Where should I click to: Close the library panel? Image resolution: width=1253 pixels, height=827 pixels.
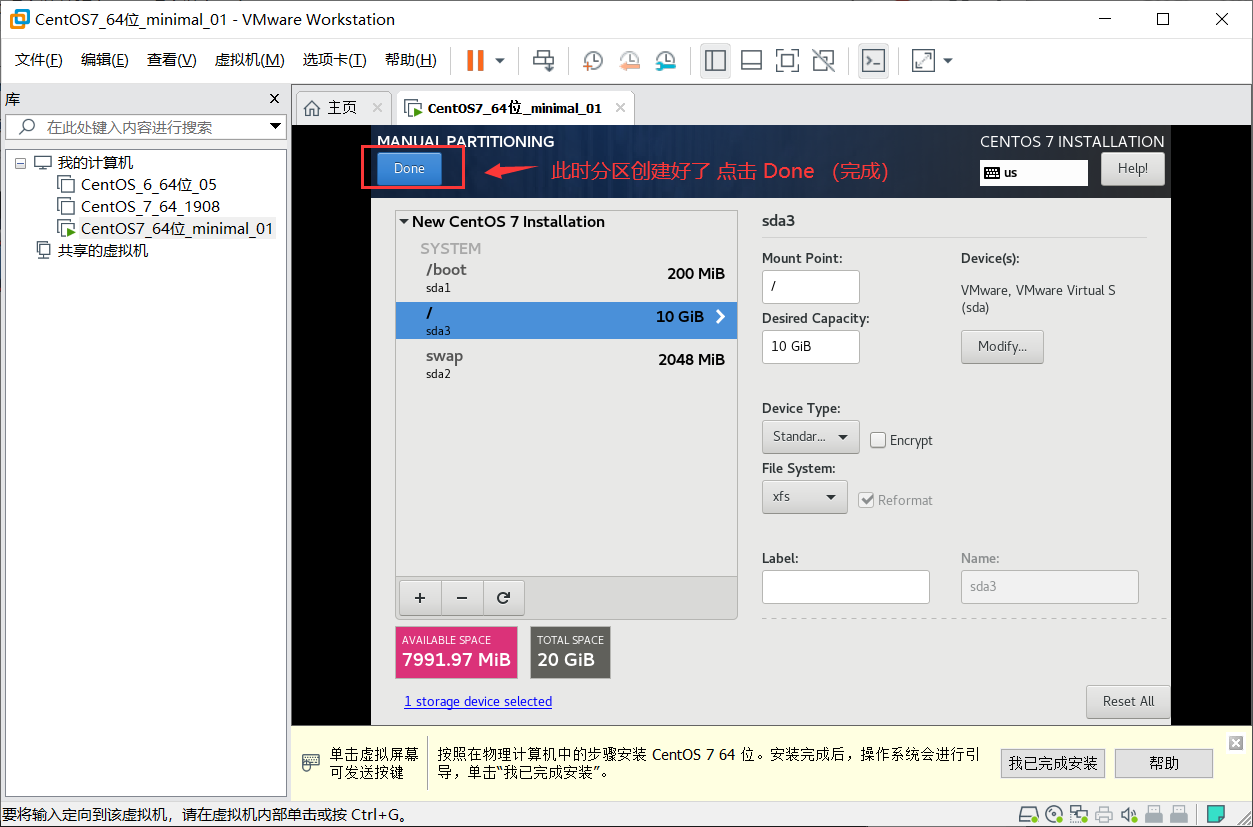coord(275,98)
